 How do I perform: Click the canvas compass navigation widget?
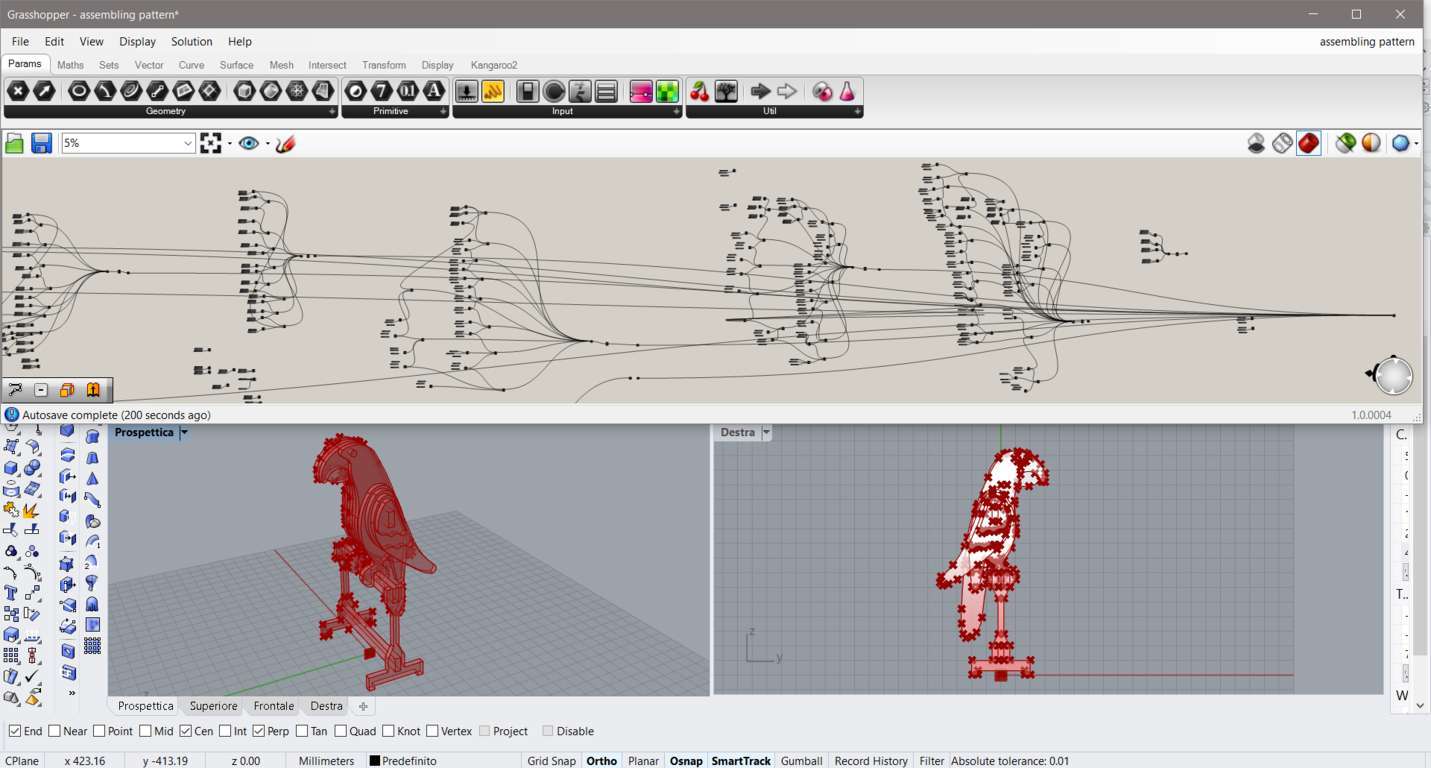pos(1391,375)
